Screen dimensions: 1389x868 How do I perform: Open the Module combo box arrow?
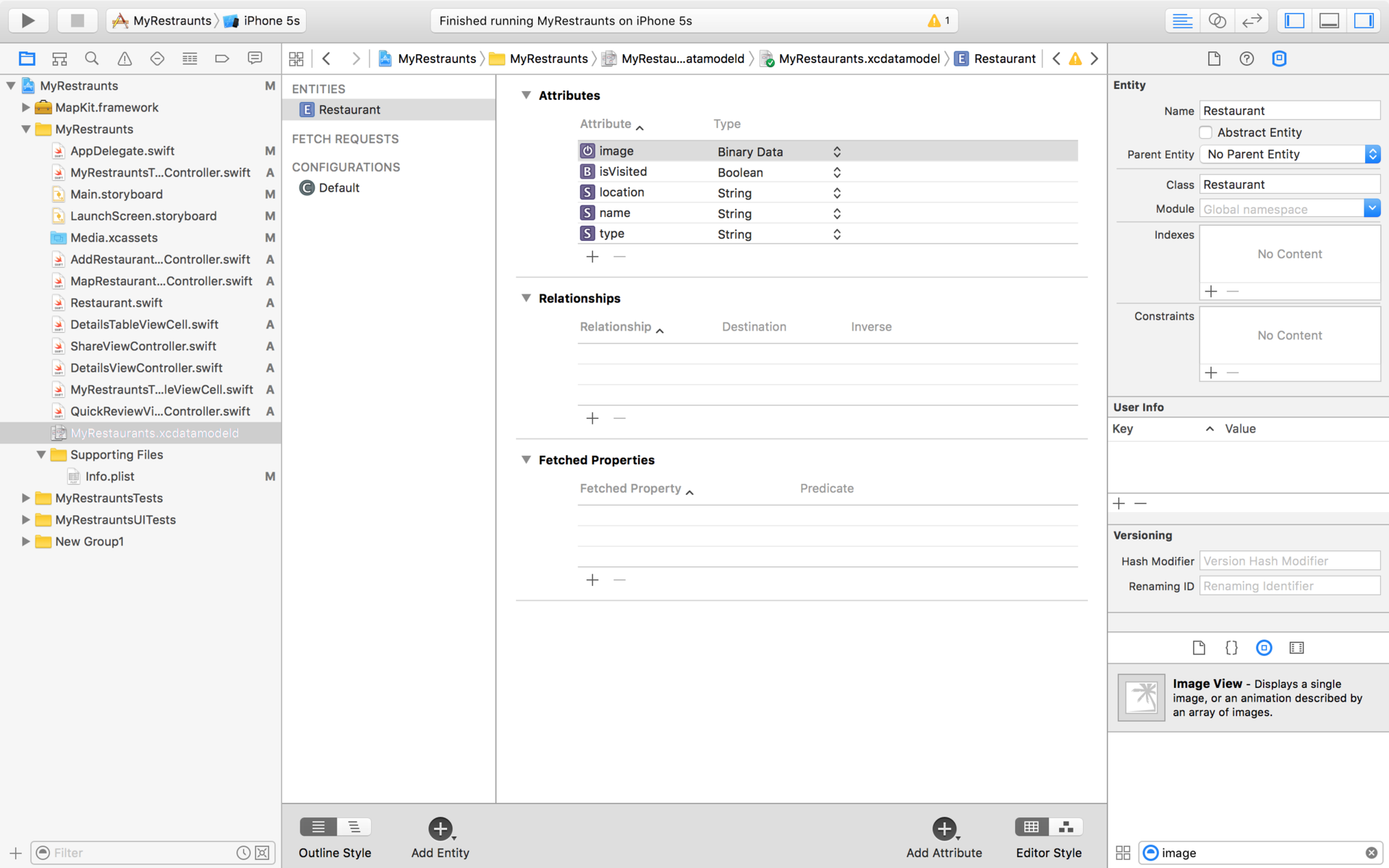(x=1372, y=208)
